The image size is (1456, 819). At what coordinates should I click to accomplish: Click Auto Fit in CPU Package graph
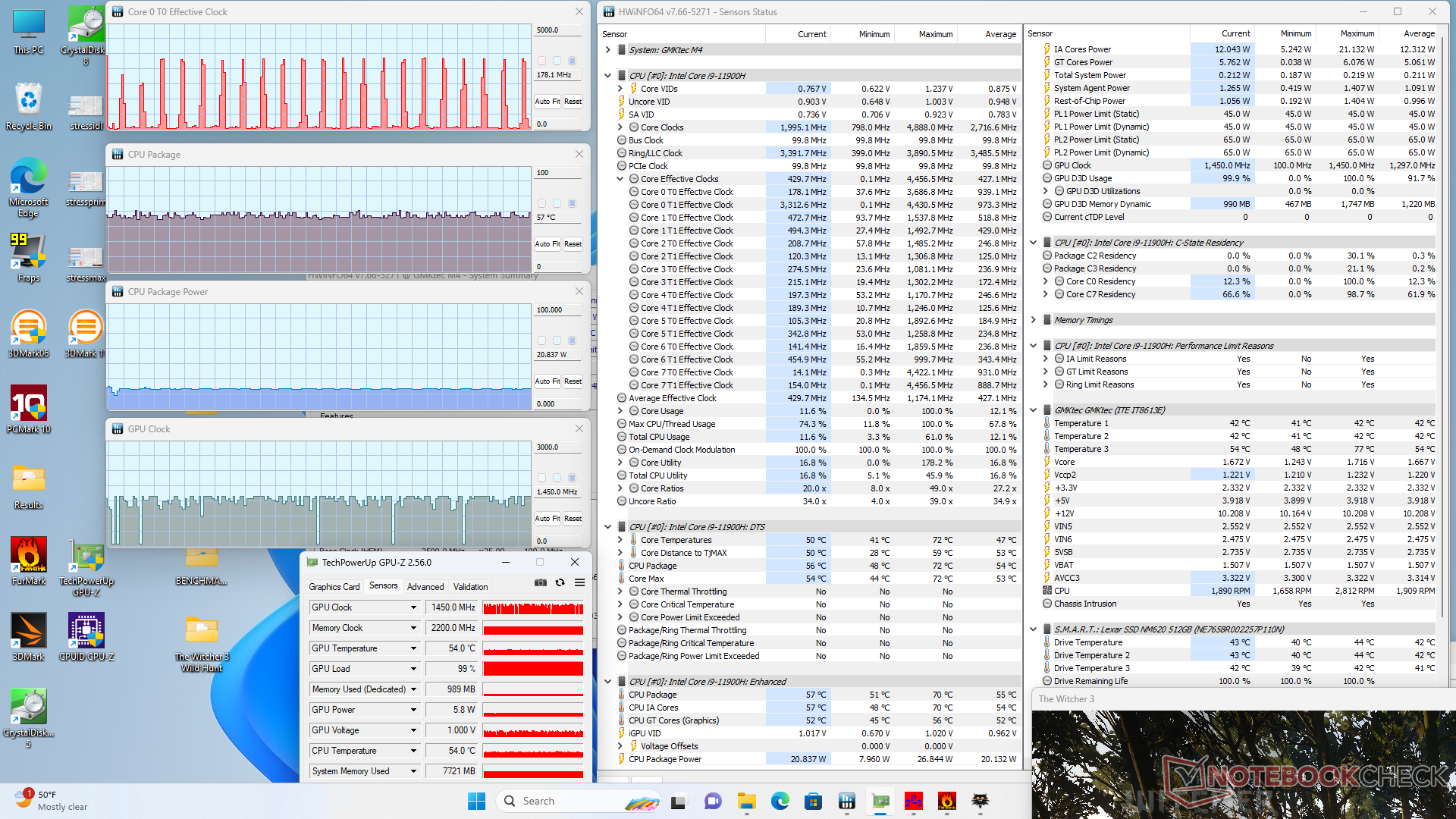pyautogui.click(x=547, y=244)
